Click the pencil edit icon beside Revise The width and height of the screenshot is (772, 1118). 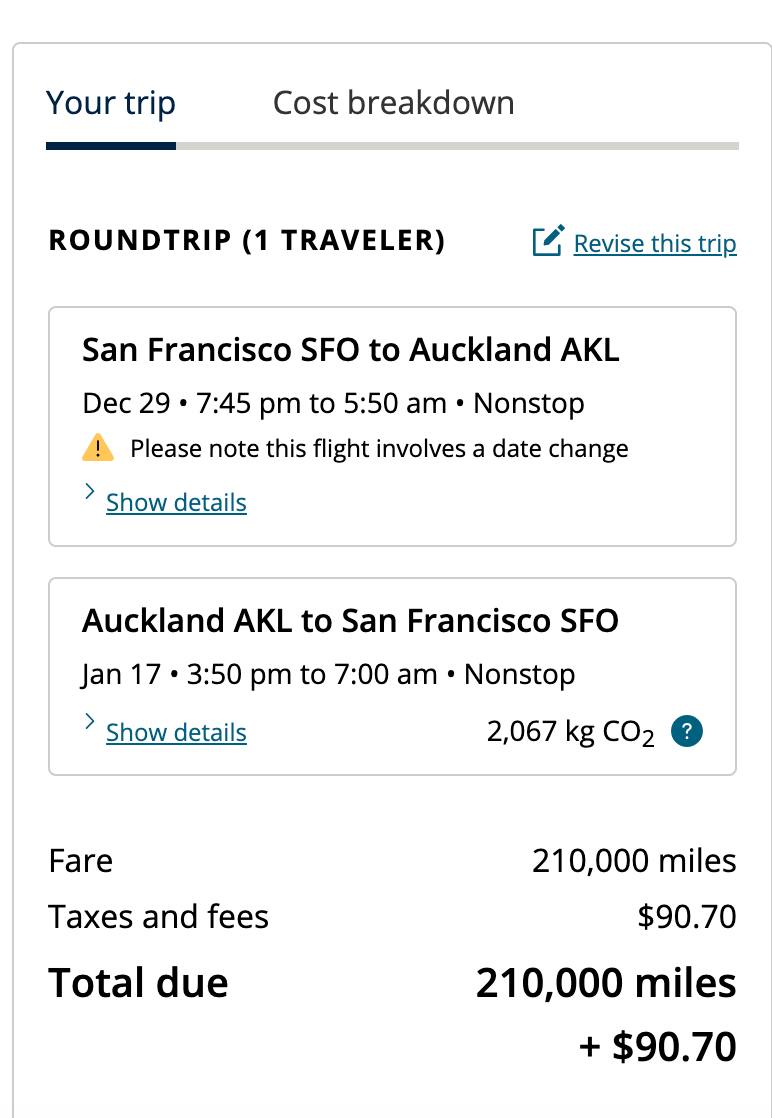point(547,242)
